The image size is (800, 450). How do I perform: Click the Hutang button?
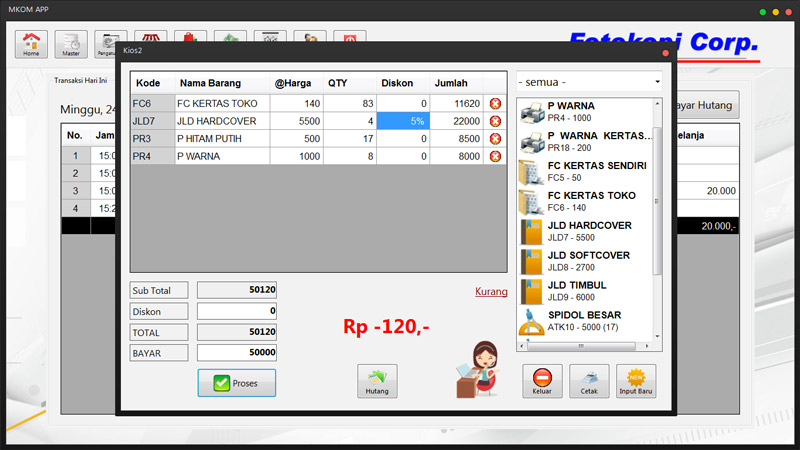tap(377, 381)
